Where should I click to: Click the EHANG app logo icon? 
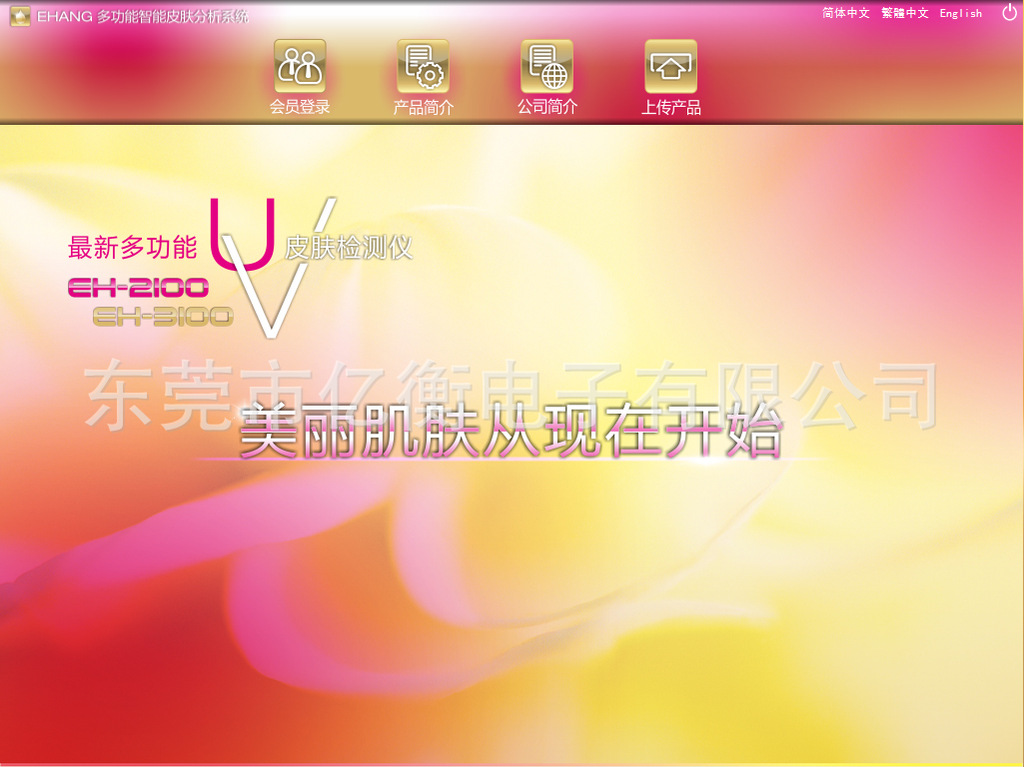pyautogui.click(x=20, y=16)
